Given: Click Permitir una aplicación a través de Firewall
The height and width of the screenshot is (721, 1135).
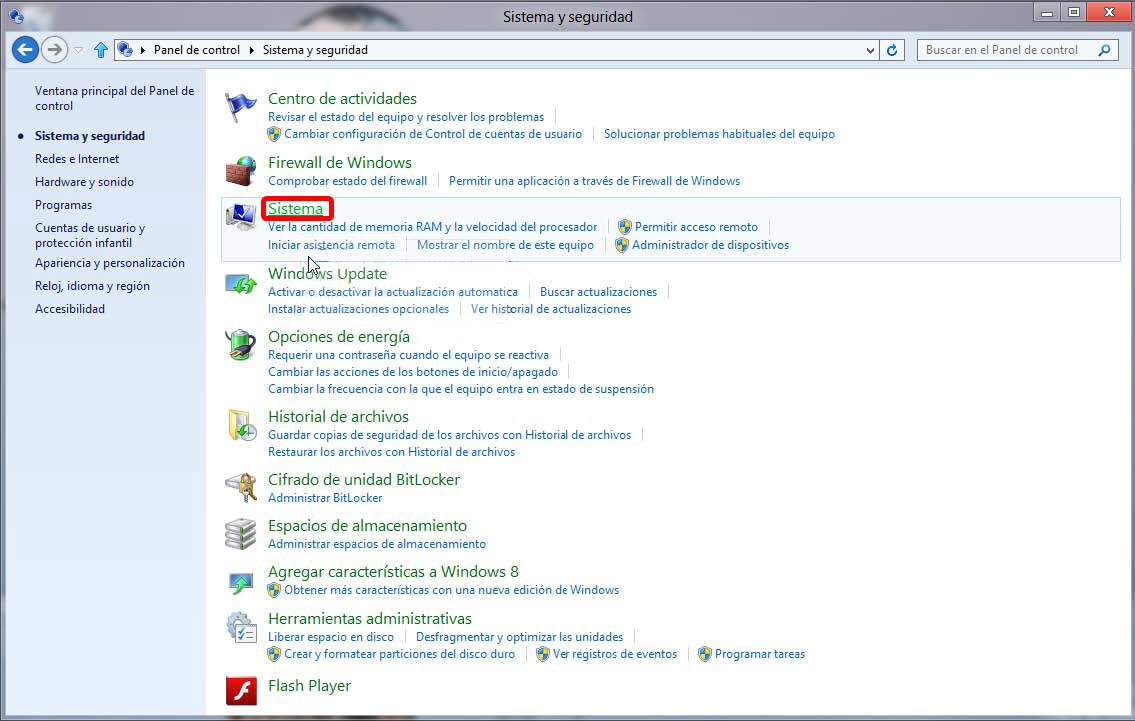Looking at the screenshot, I should [594, 181].
